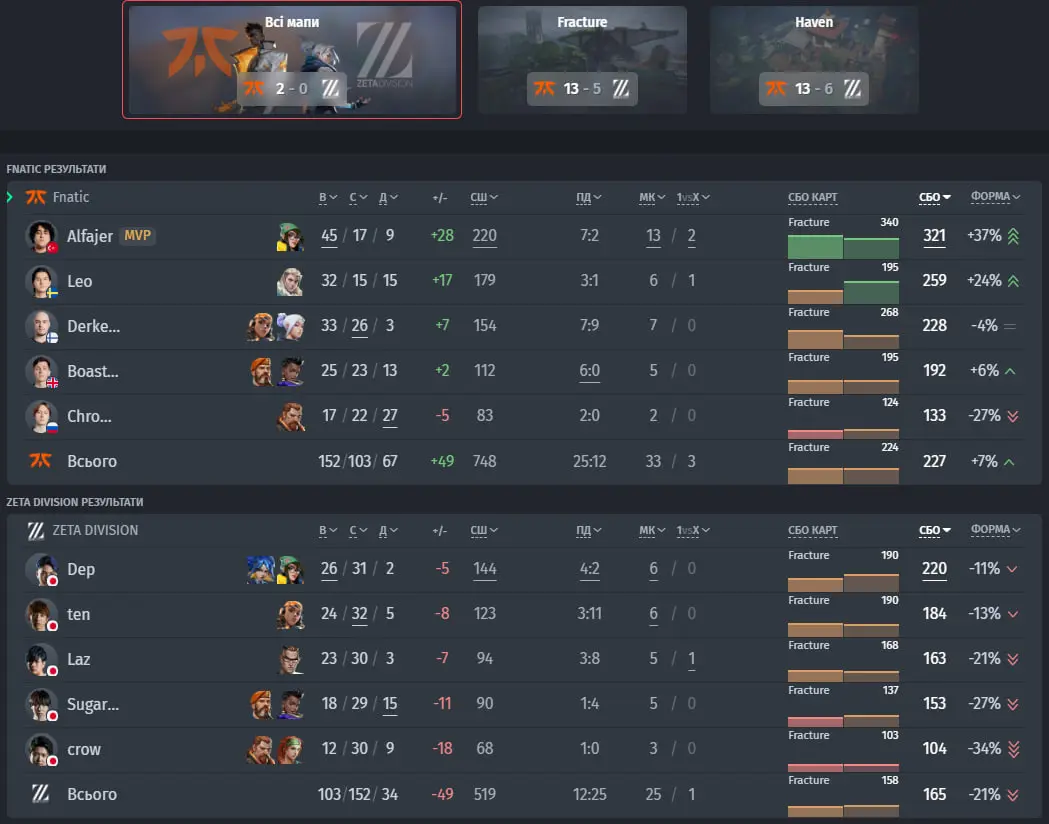Screen dimensions: 1049x824
Task: Click ZETA logo in Всього row
Action: click(x=40, y=793)
